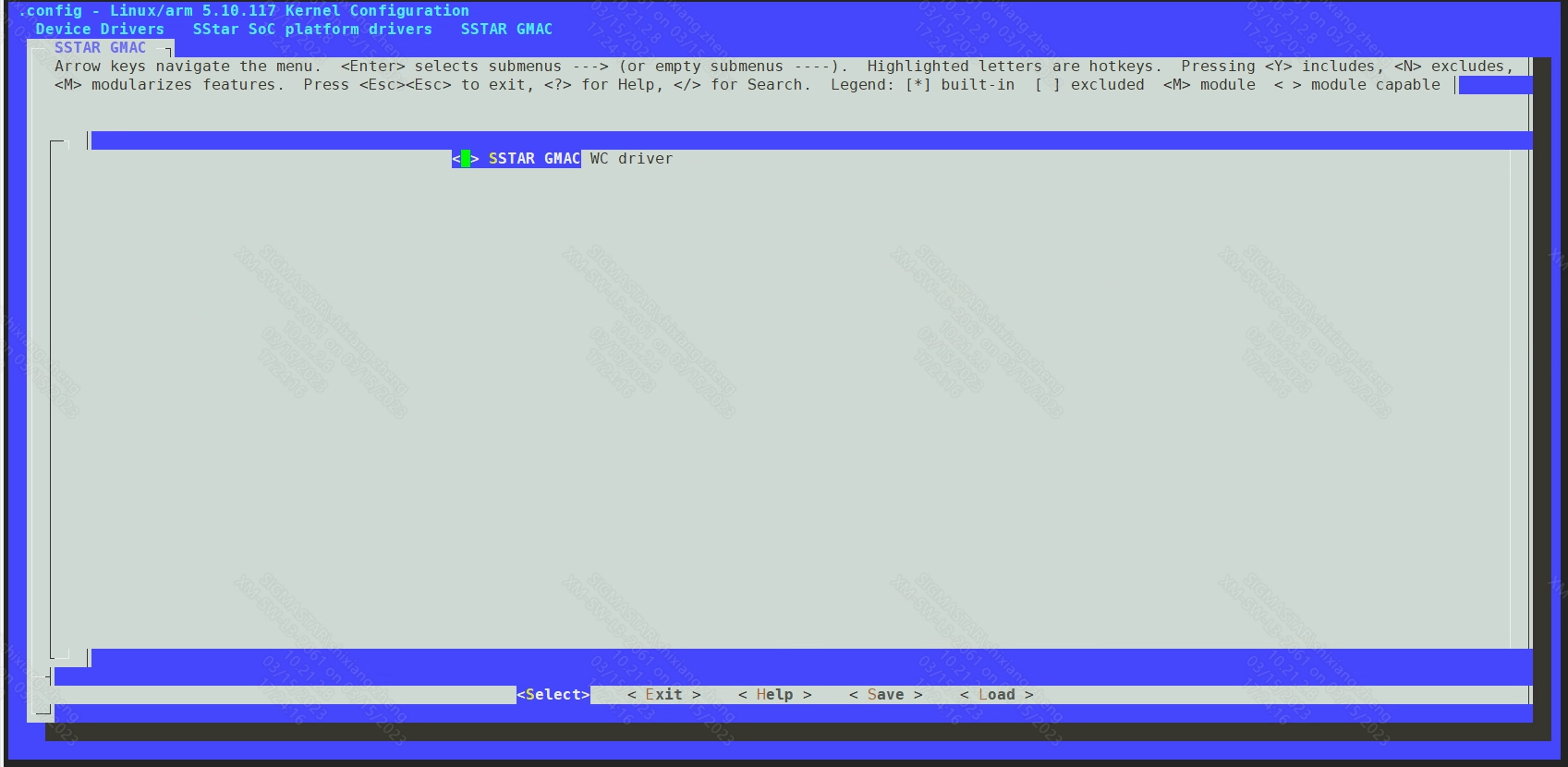Click the Exit button
This screenshot has height=767, width=1568.
664,695
